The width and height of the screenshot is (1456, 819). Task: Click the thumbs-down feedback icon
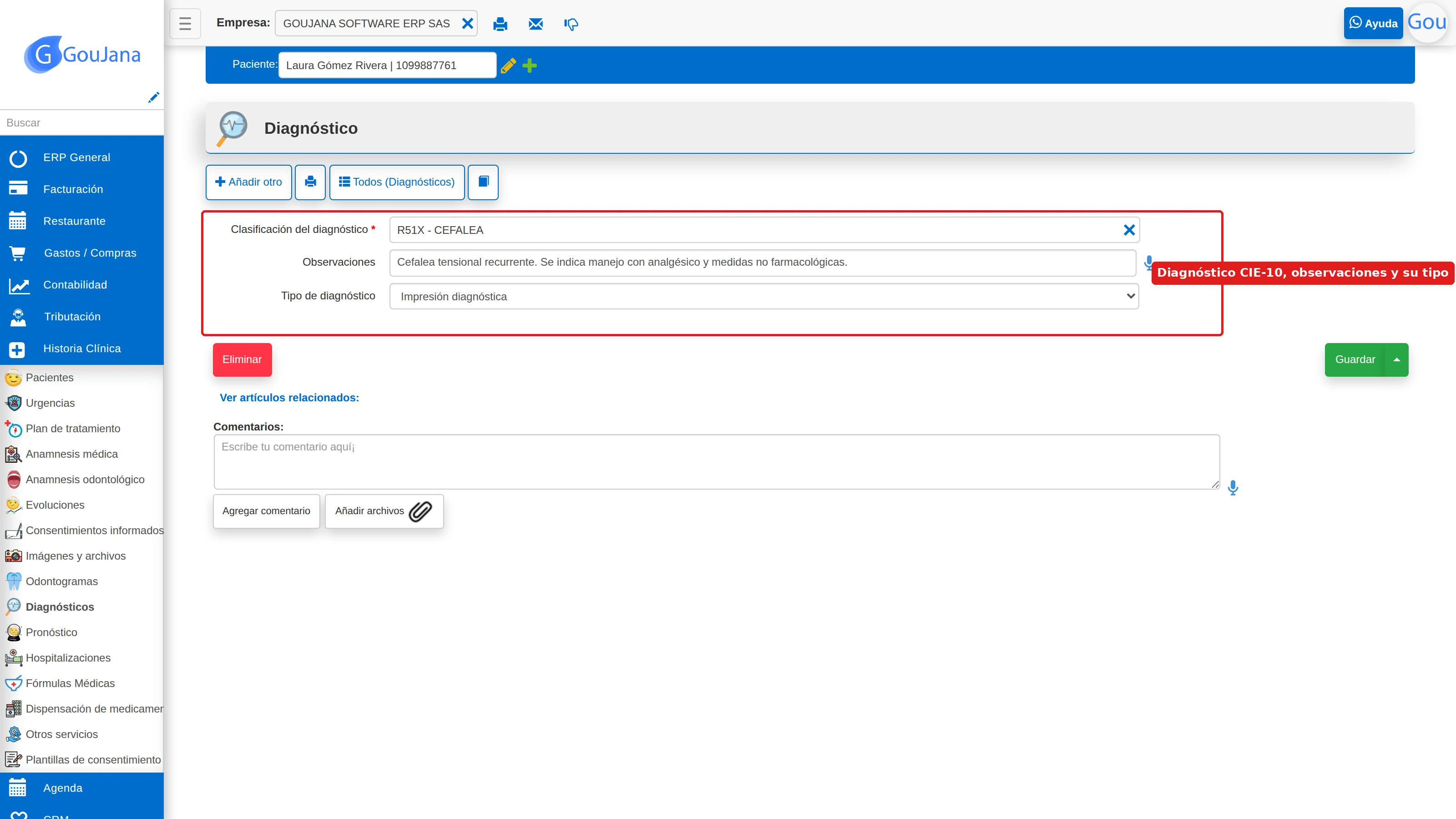tap(571, 24)
